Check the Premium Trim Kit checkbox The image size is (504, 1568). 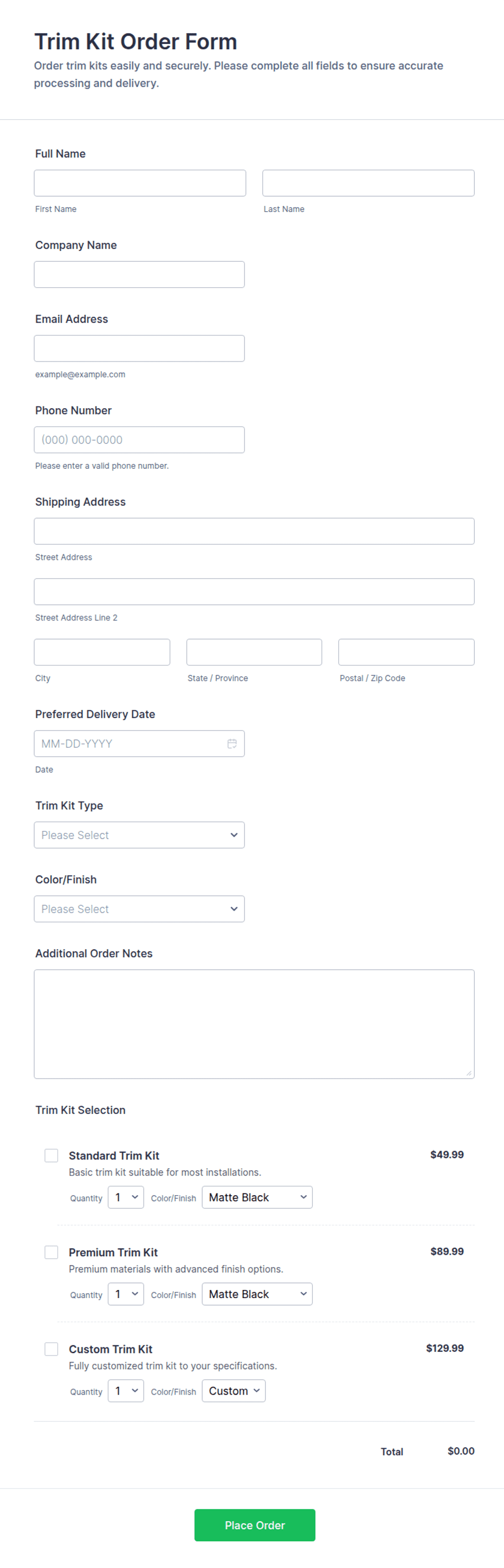51,1252
